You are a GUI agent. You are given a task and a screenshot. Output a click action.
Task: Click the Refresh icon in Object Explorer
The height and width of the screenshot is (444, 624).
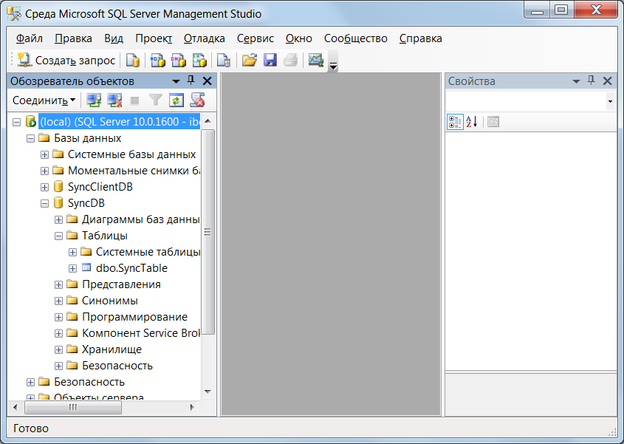176,100
